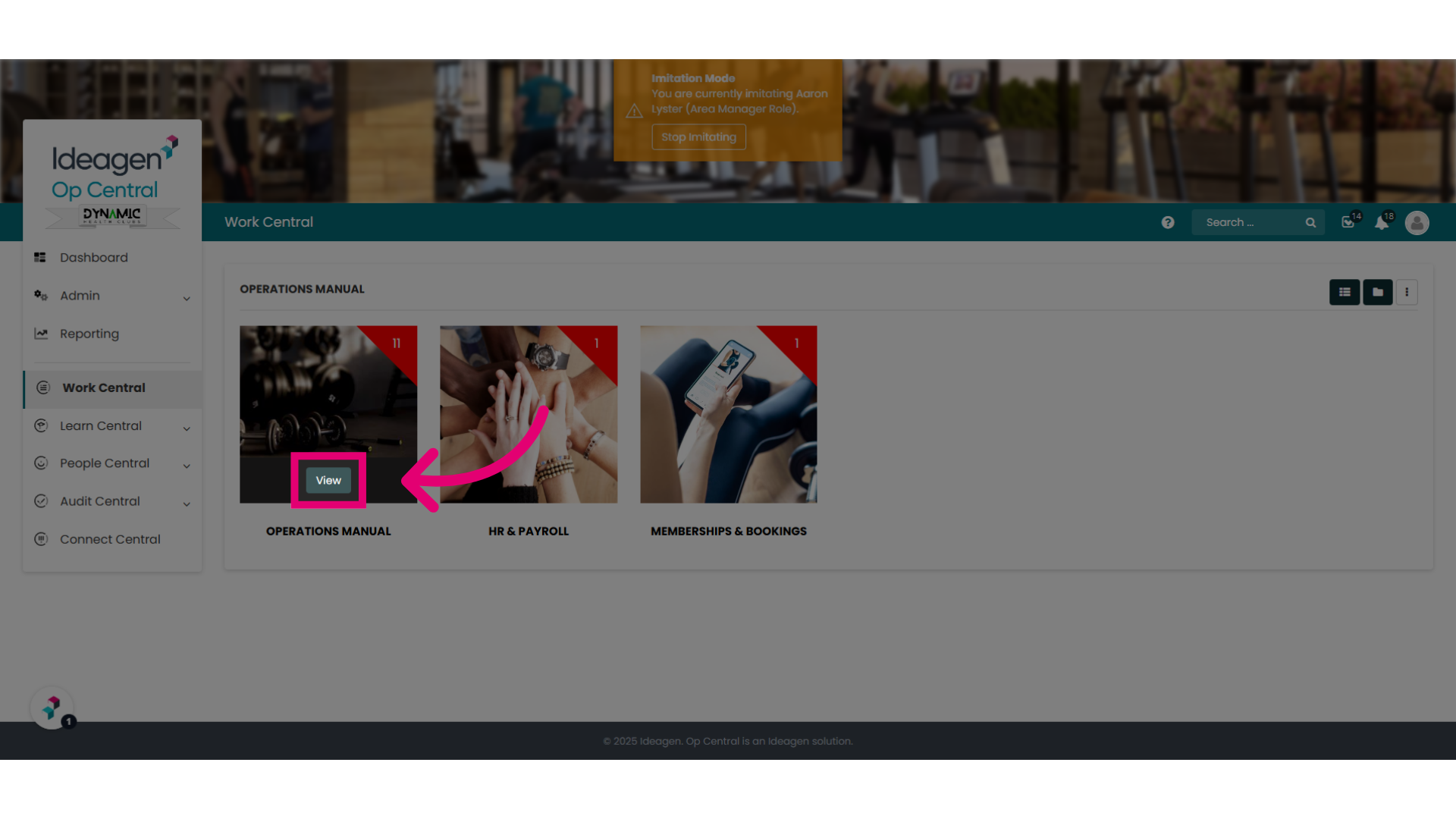Click the Stop Imitating button
This screenshot has width=1456, height=819.
698,137
